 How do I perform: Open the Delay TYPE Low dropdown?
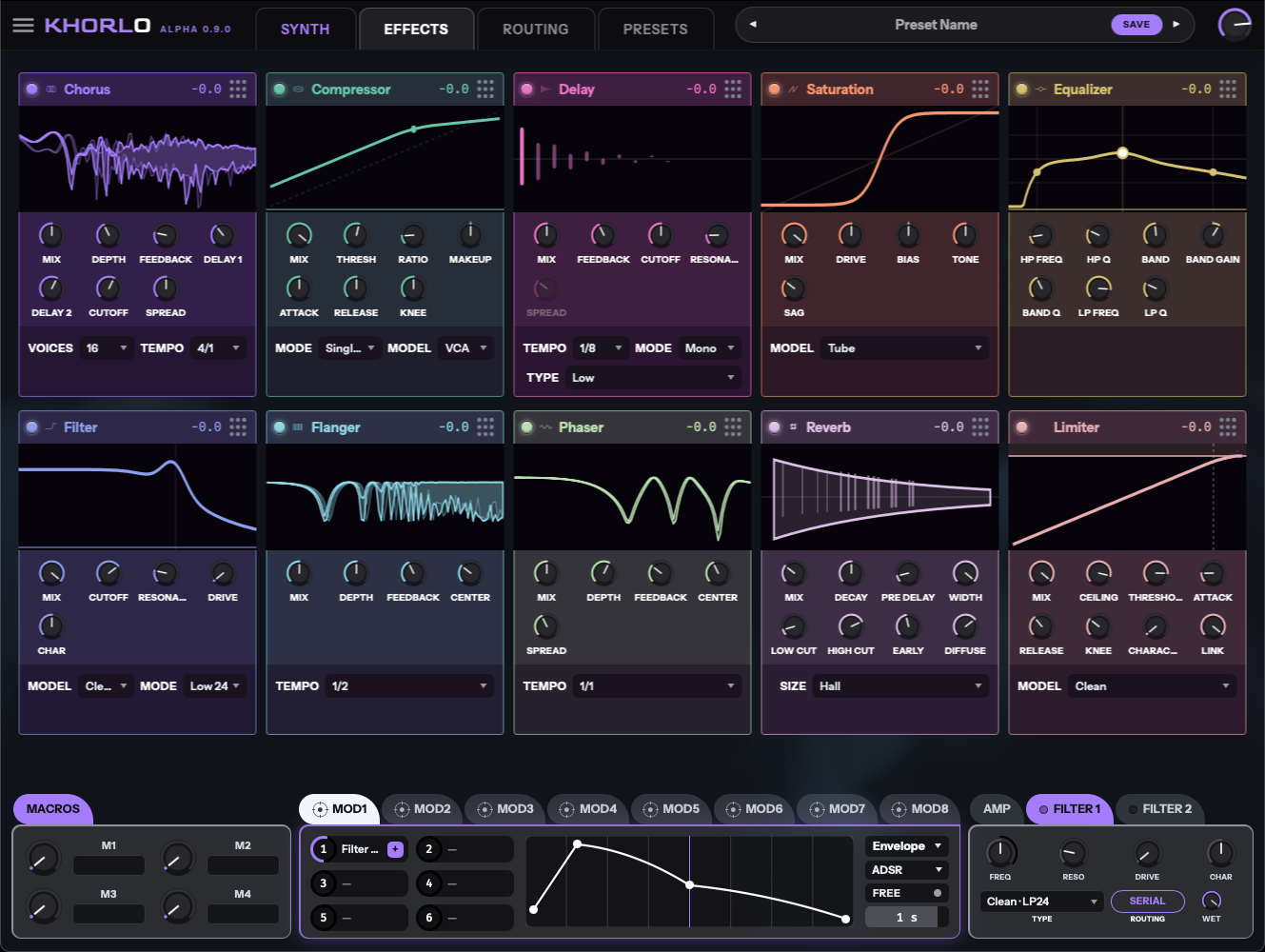click(x=653, y=377)
